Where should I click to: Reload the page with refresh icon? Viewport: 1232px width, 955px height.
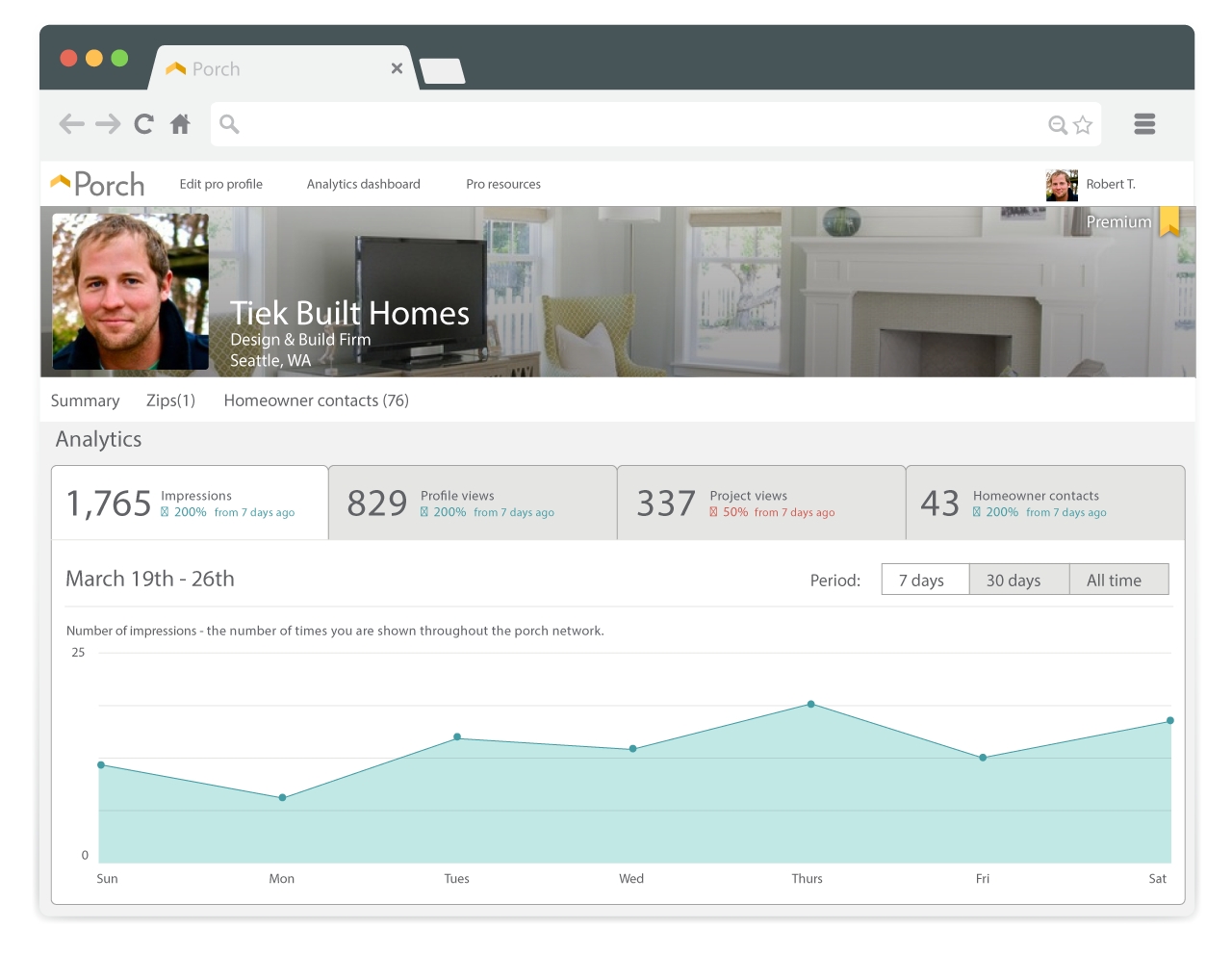(x=143, y=123)
